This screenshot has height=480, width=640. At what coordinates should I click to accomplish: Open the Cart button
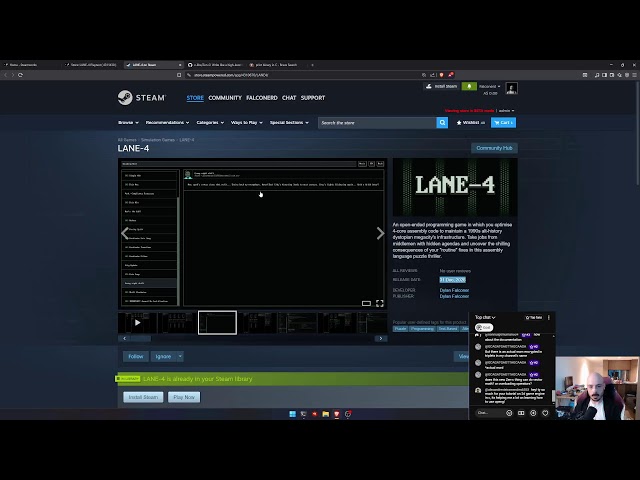click(503, 122)
